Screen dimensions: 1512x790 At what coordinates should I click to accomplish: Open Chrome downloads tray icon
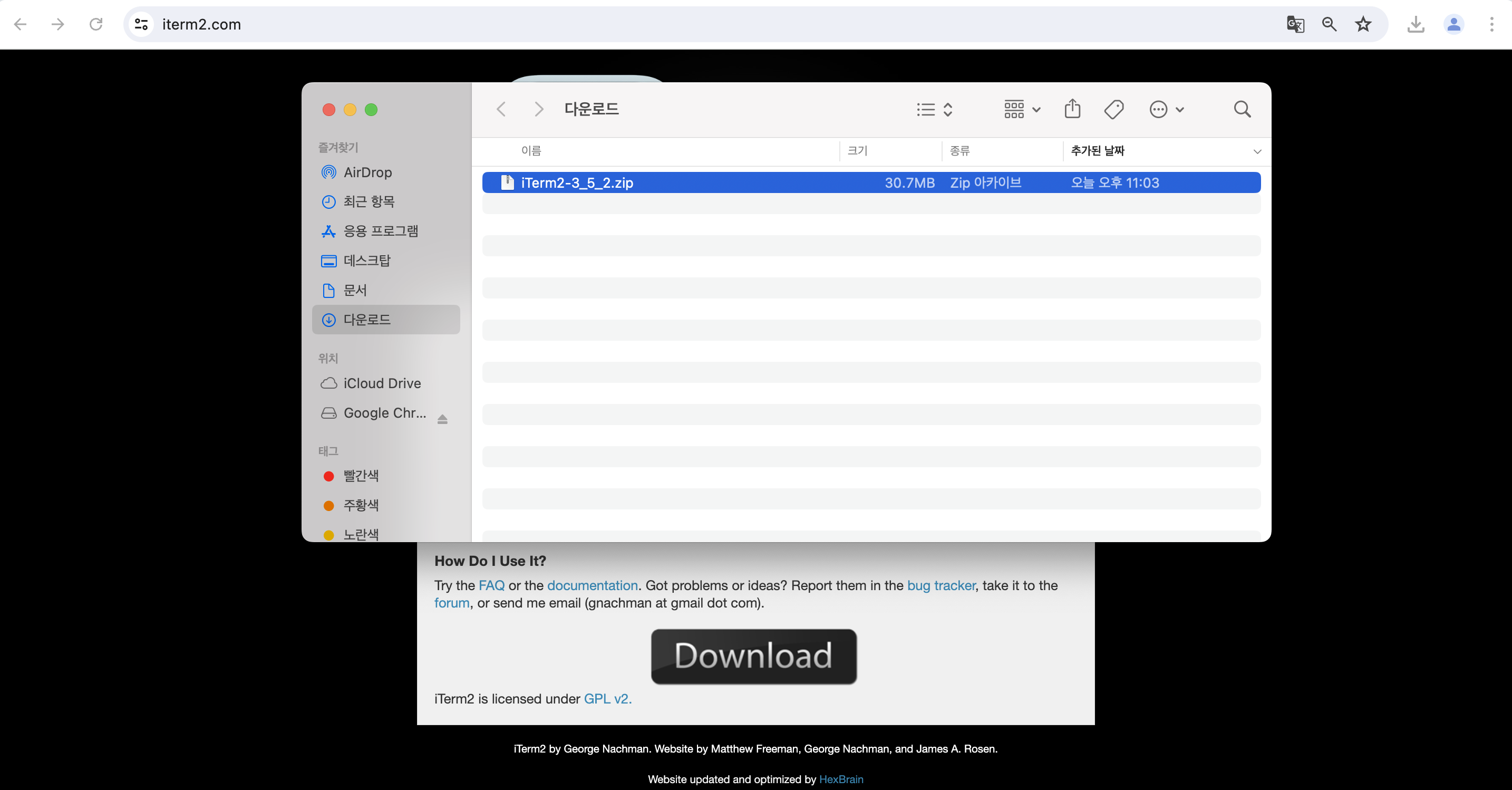pyautogui.click(x=1416, y=24)
